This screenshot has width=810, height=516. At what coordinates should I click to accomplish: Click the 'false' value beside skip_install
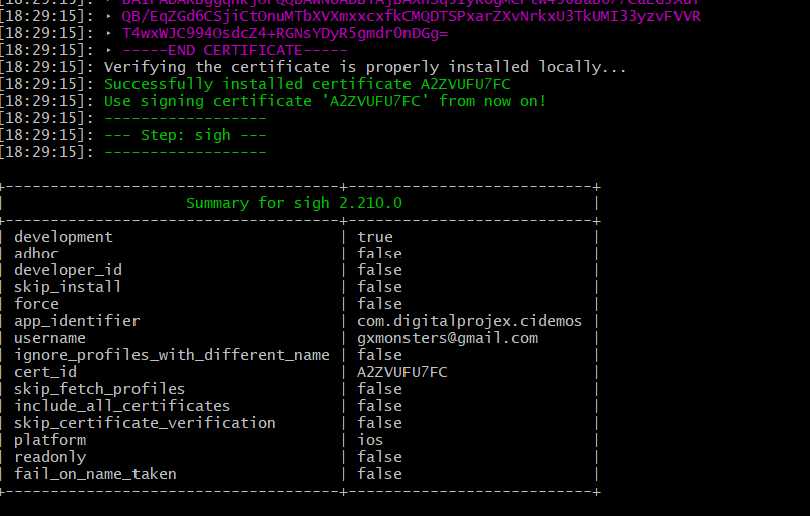click(379, 287)
